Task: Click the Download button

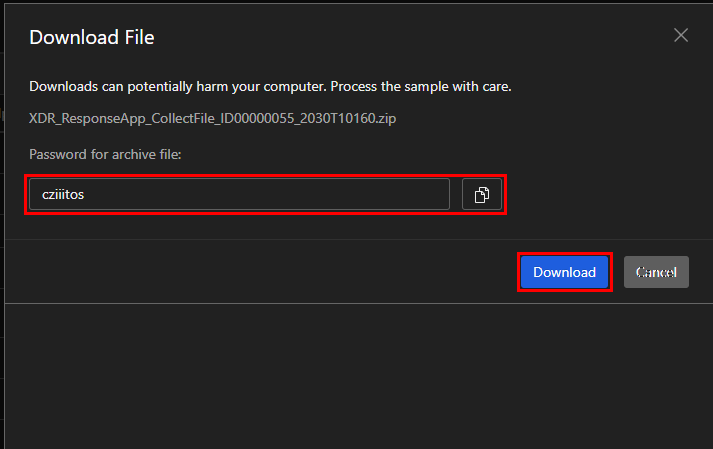Action: (564, 272)
